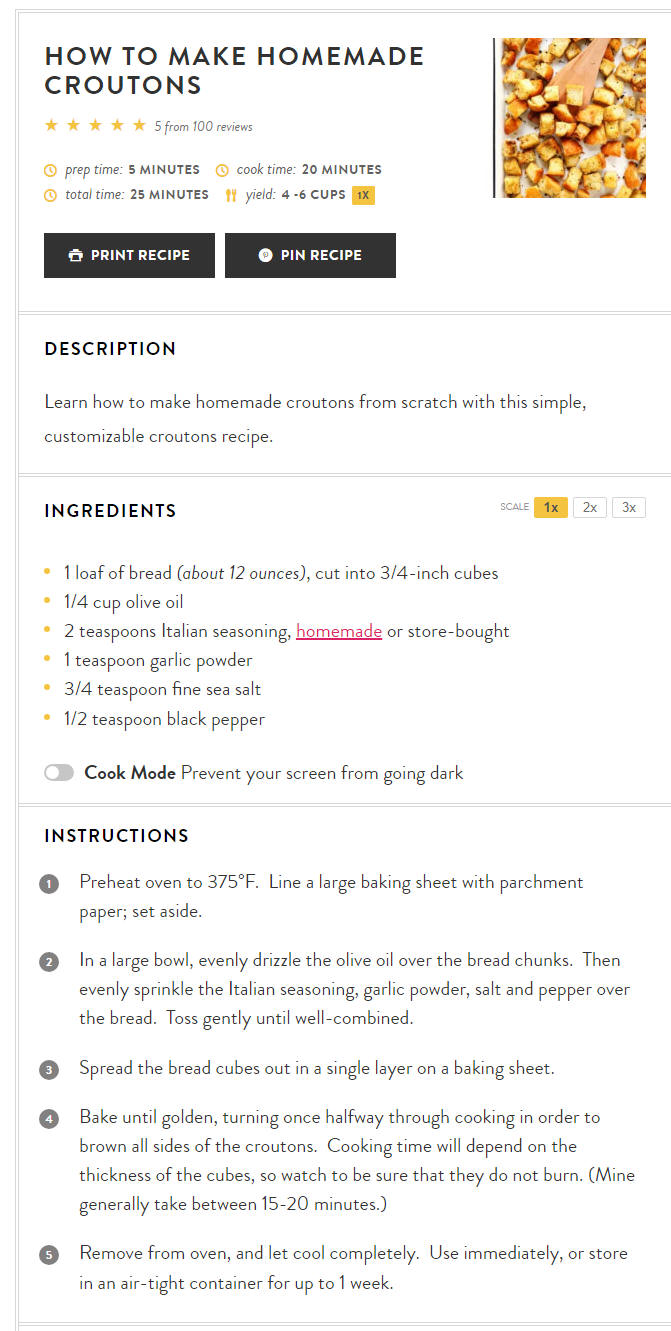Click the first rating star
The height and width of the screenshot is (1331, 671).
point(51,125)
